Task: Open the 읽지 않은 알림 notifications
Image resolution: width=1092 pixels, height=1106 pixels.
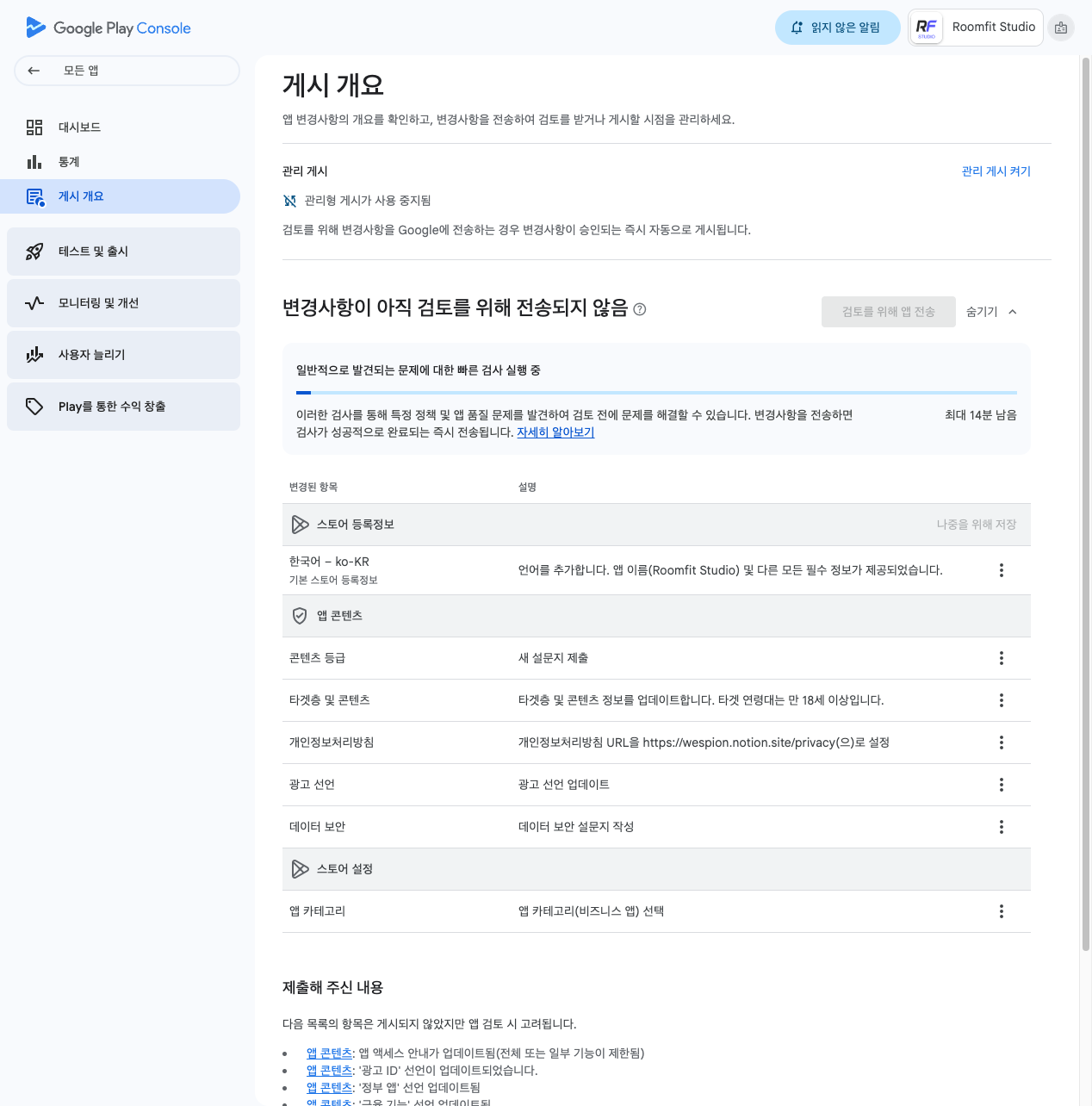Action: click(837, 28)
